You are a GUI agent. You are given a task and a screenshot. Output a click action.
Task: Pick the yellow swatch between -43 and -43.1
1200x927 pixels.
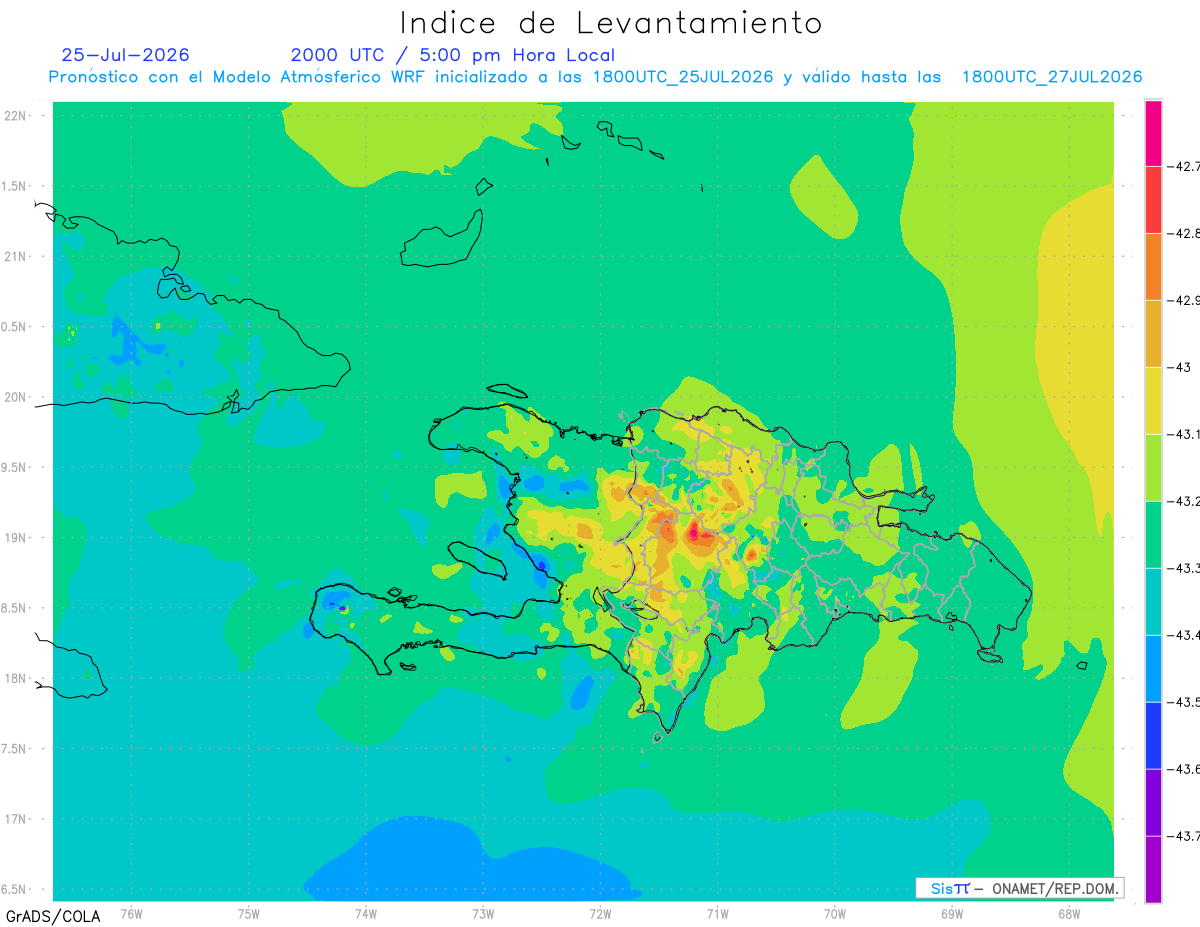tap(1153, 400)
